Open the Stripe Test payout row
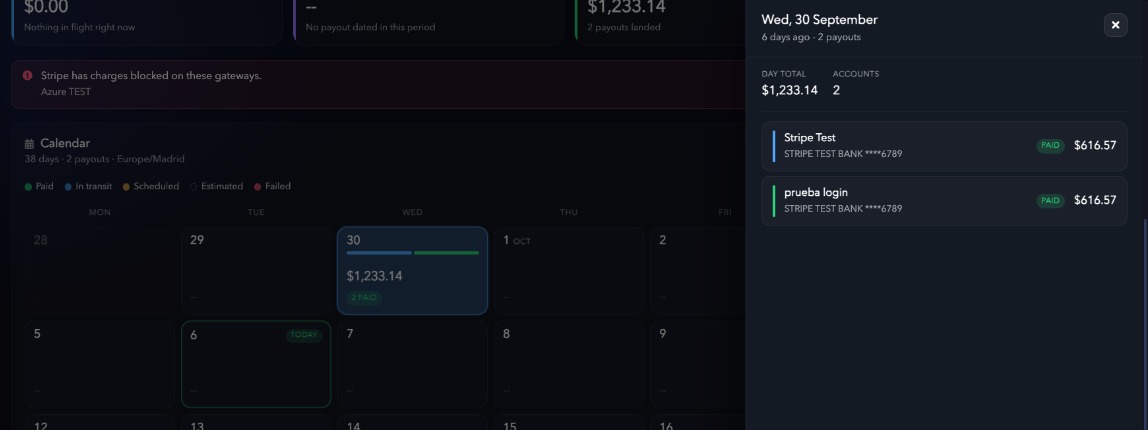The width and height of the screenshot is (1148, 430). pyautogui.click(x=944, y=147)
